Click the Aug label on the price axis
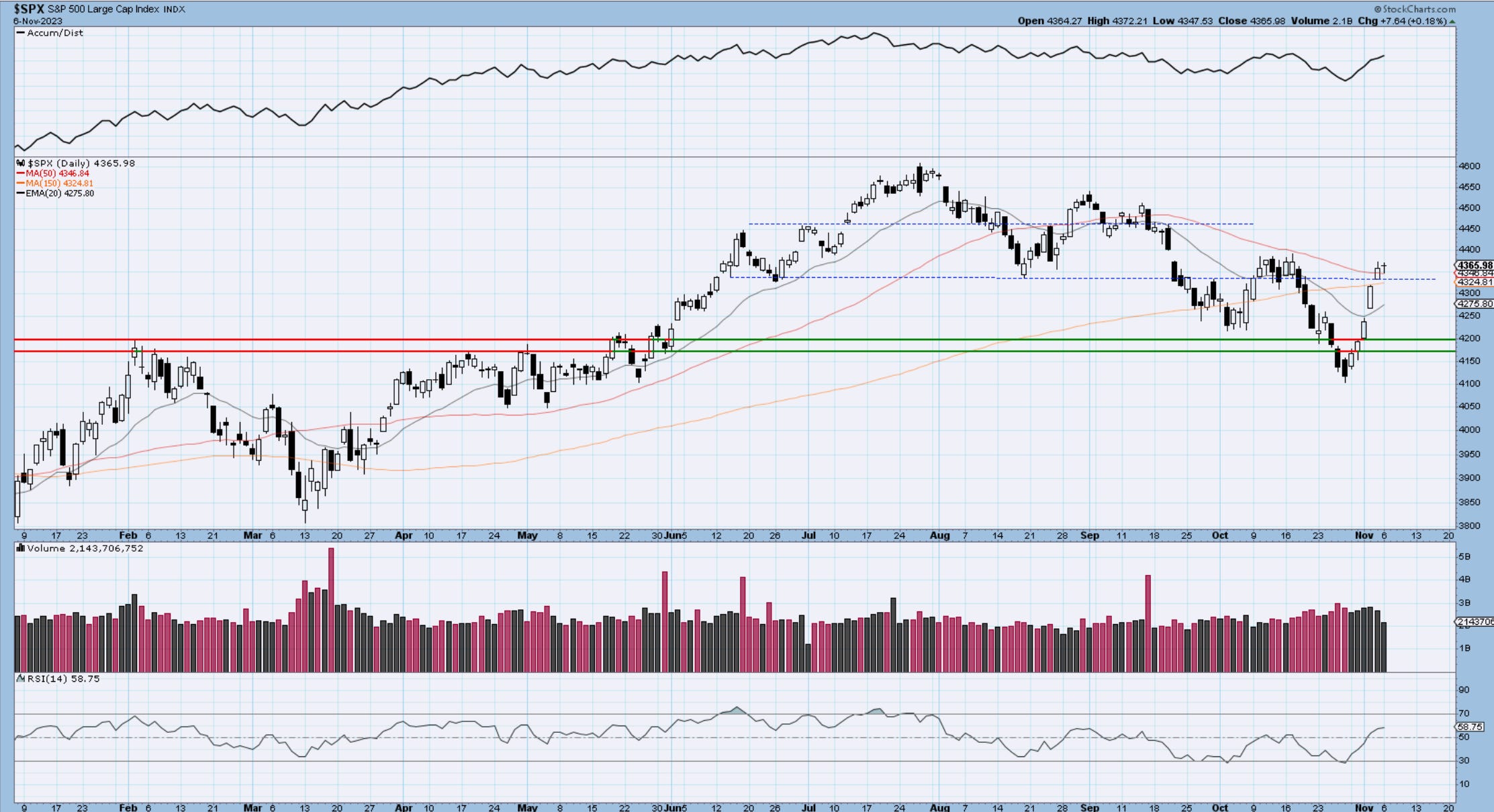1494x812 pixels. click(939, 536)
